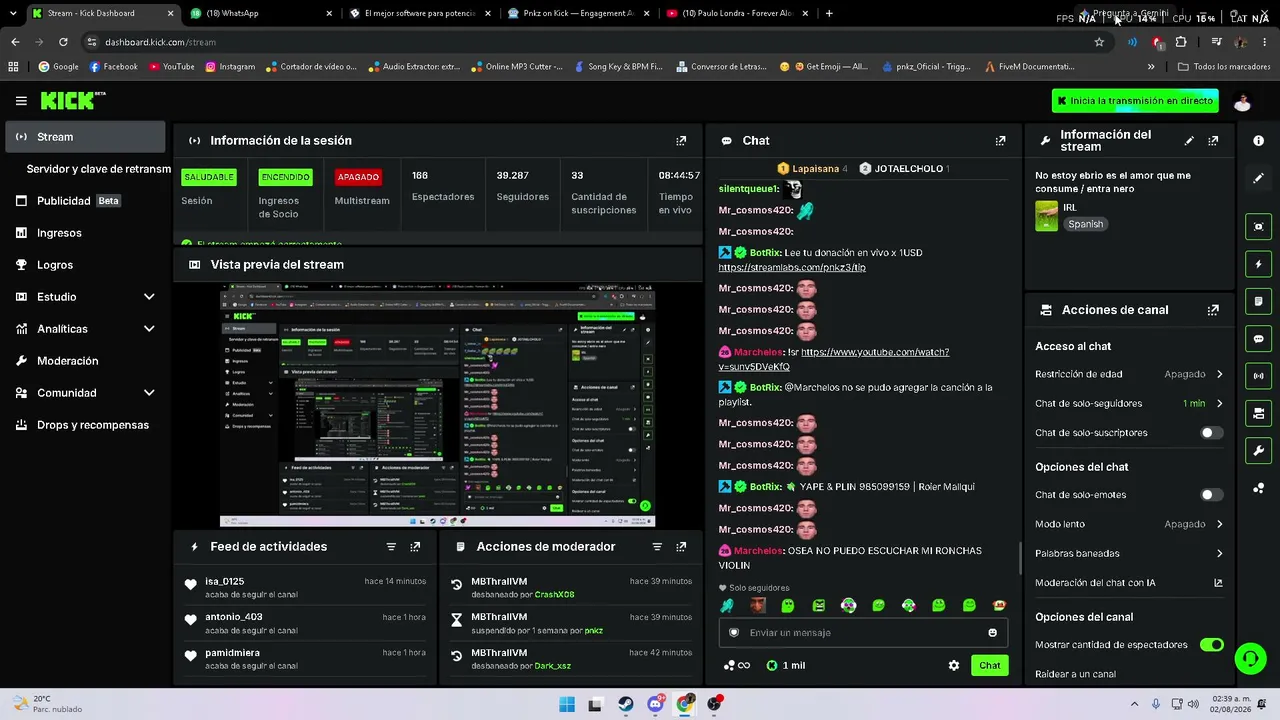Pop out the Acciones de canal panel
Screen dimensions: 1280x720
coord(1213,310)
